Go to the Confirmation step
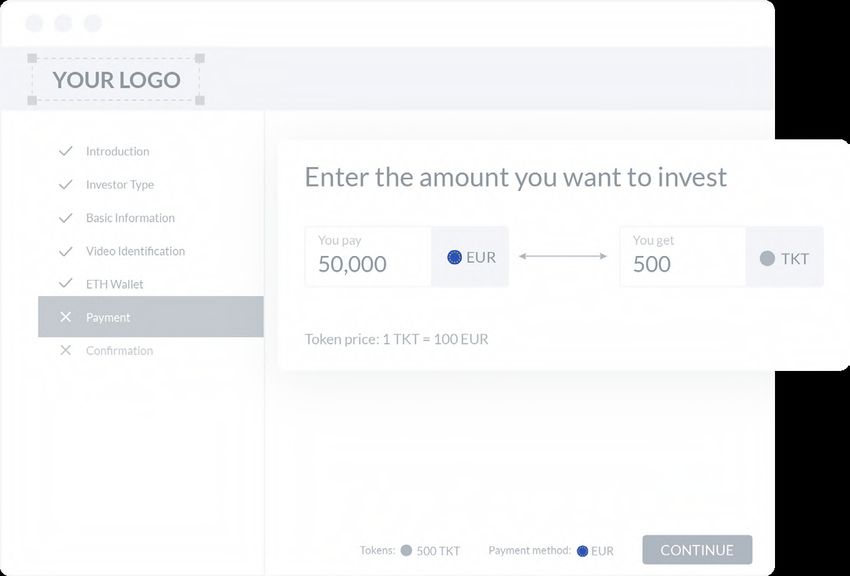 point(119,351)
